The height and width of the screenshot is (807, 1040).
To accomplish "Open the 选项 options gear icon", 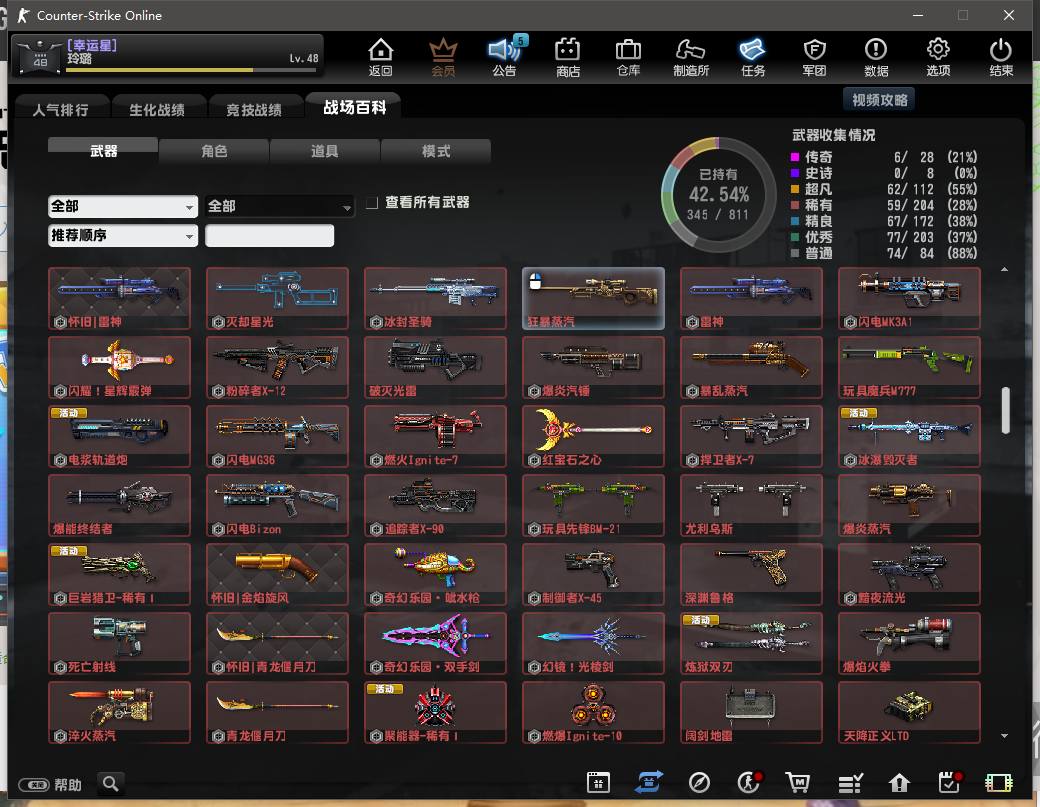I will (938, 57).
